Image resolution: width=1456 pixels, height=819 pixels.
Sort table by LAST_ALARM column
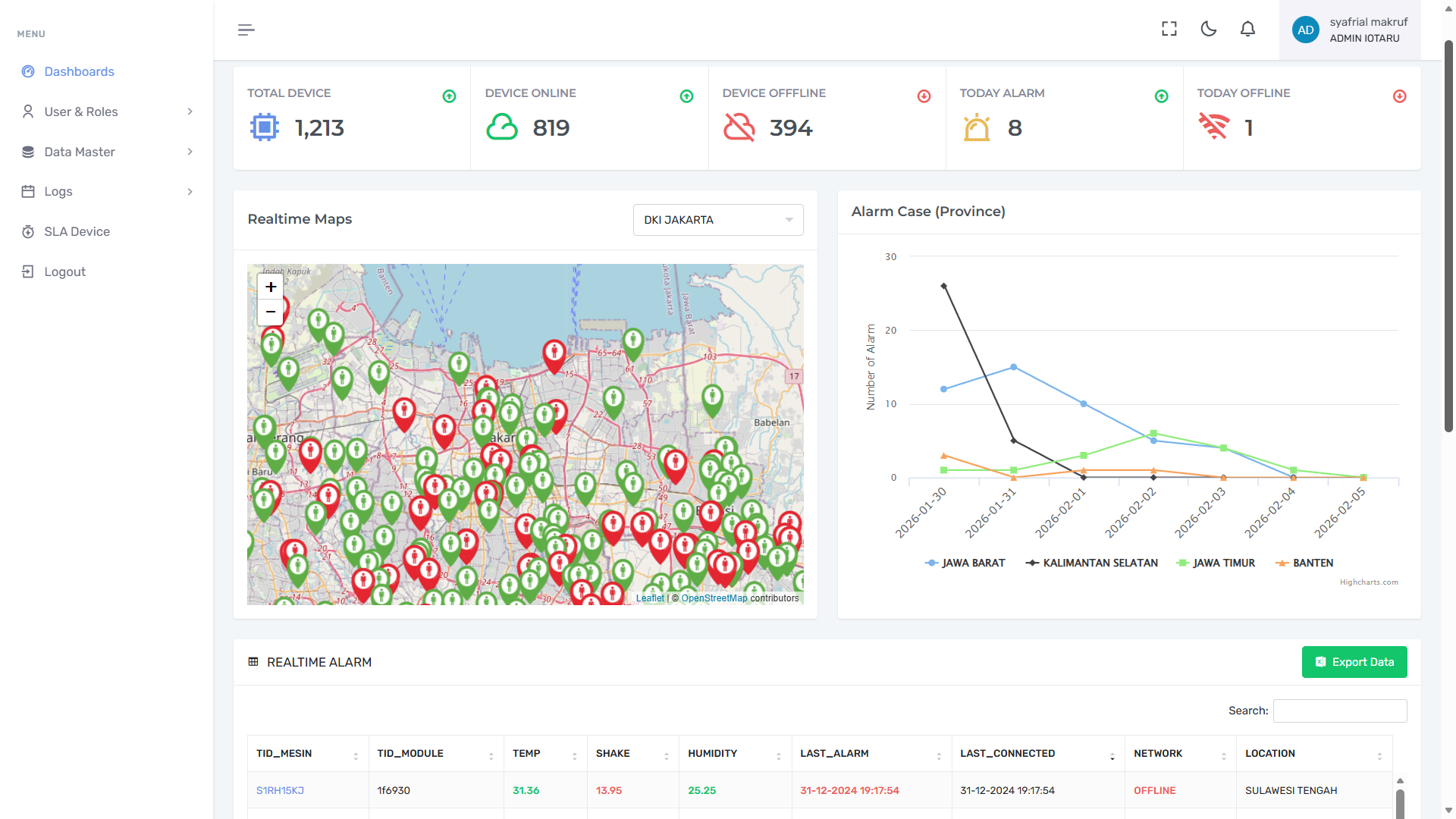click(871, 754)
